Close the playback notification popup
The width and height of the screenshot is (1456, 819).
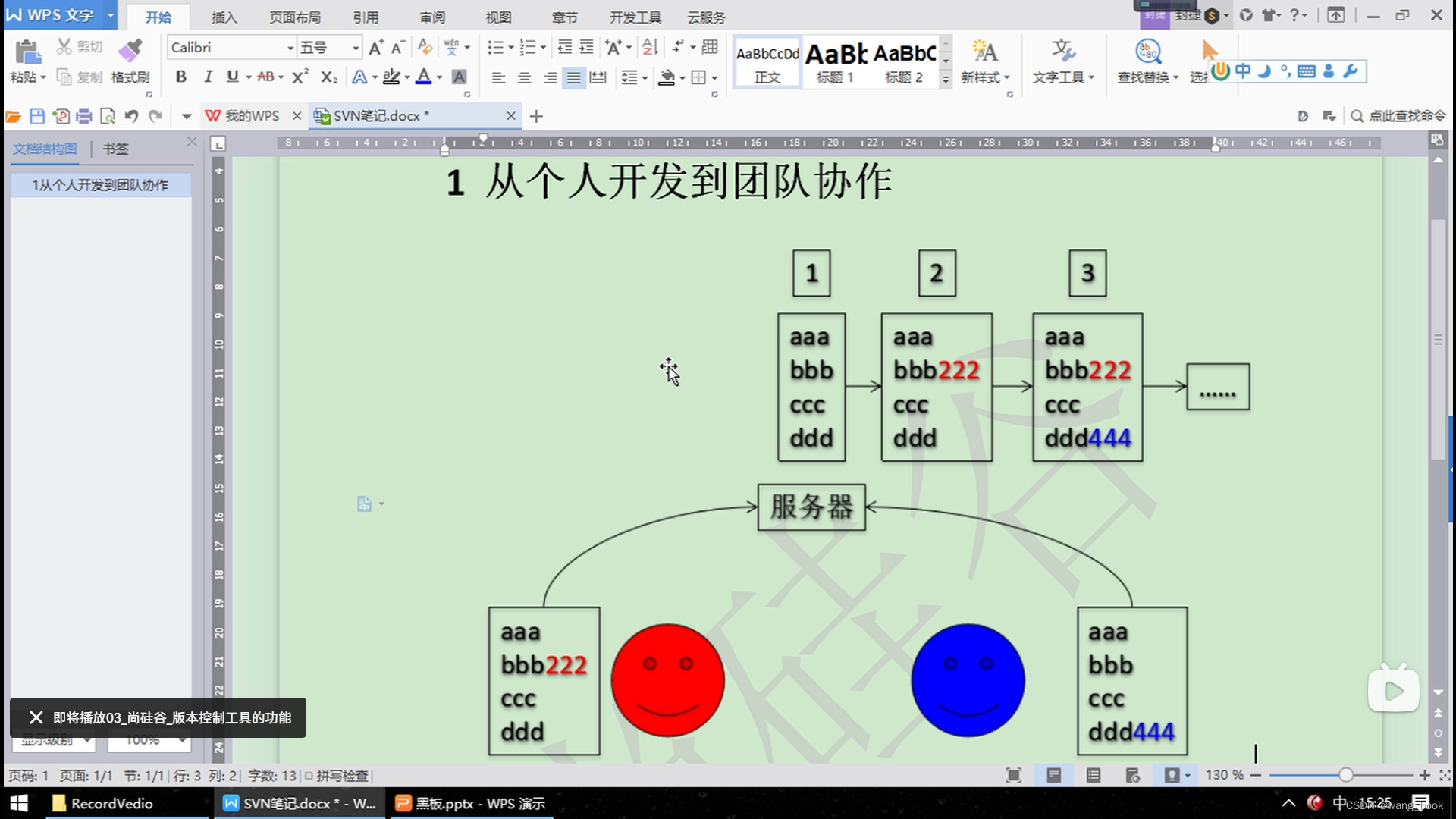35,717
